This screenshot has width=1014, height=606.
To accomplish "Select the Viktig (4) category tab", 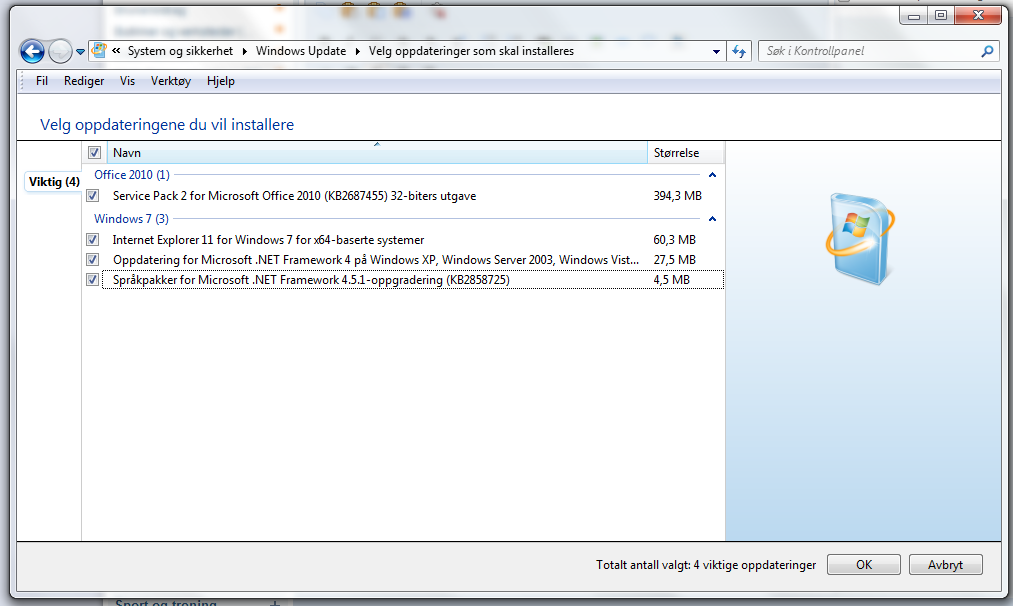I will [x=54, y=182].
